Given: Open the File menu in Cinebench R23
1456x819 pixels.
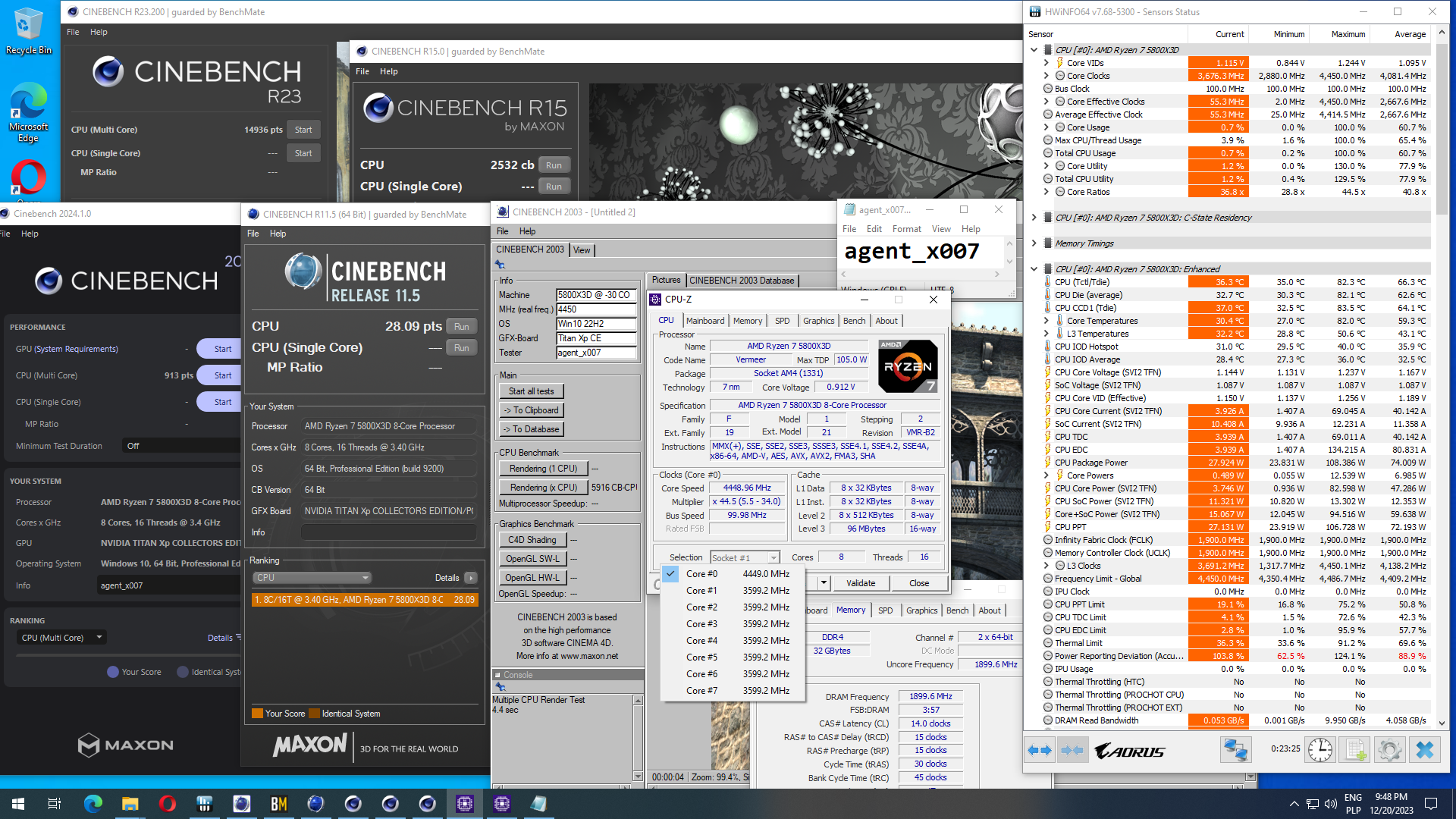Looking at the screenshot, I should (x=73, y=32).
